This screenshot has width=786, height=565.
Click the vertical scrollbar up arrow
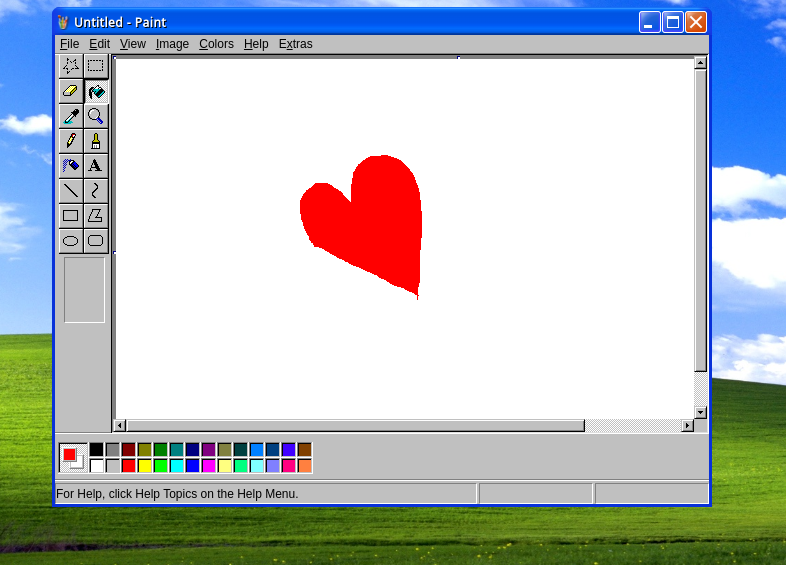[700, 63]
